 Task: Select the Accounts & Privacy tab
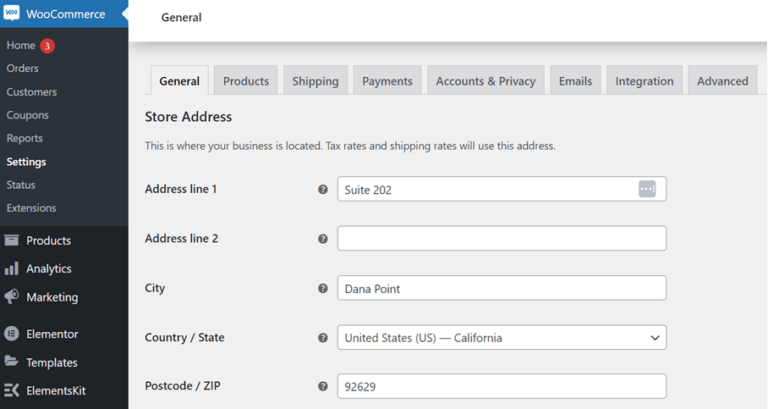point(486,81)
